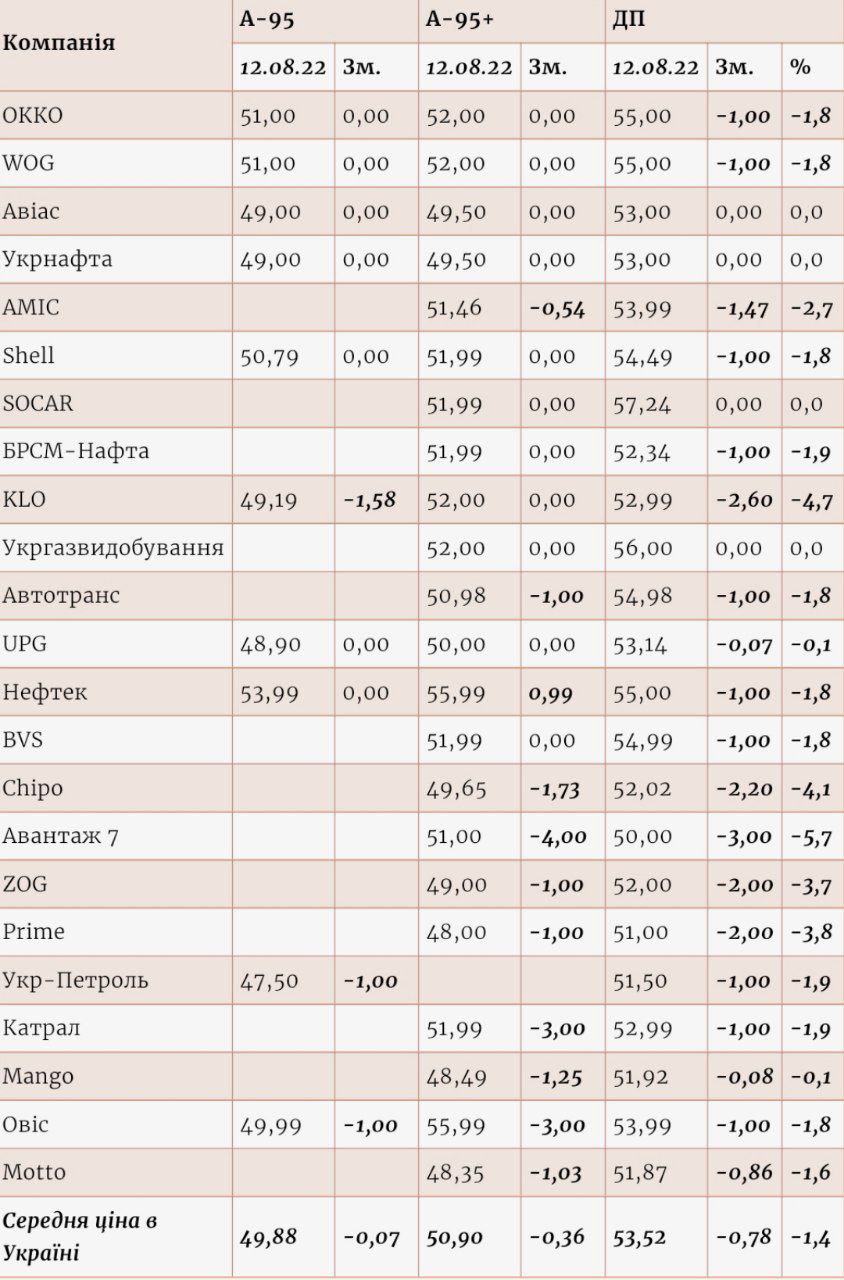Select the А-95 column header
This screenshot has height=1280, width=844.
pos(267,20)
